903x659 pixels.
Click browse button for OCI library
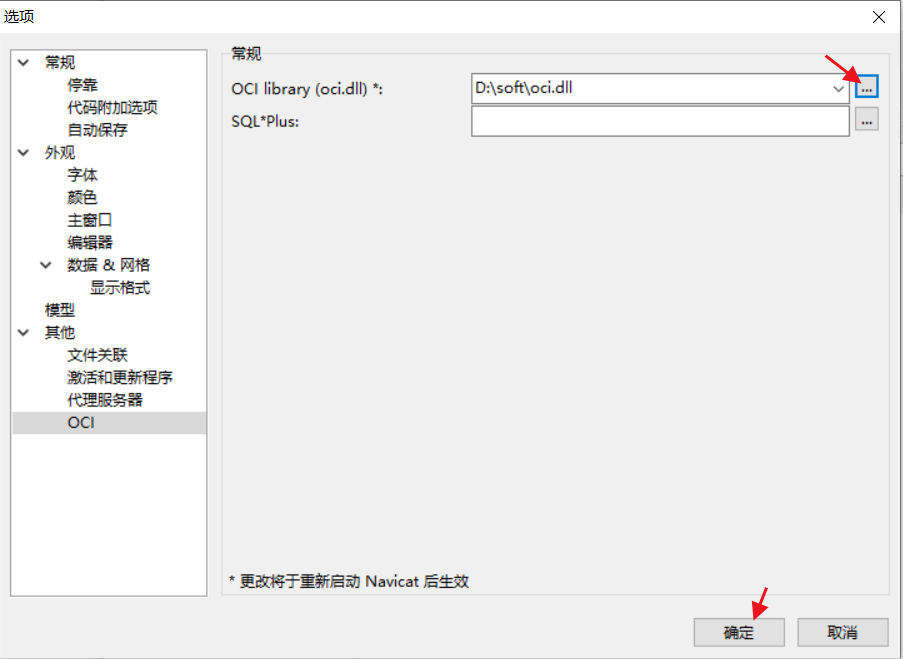(x=867, y=88)
